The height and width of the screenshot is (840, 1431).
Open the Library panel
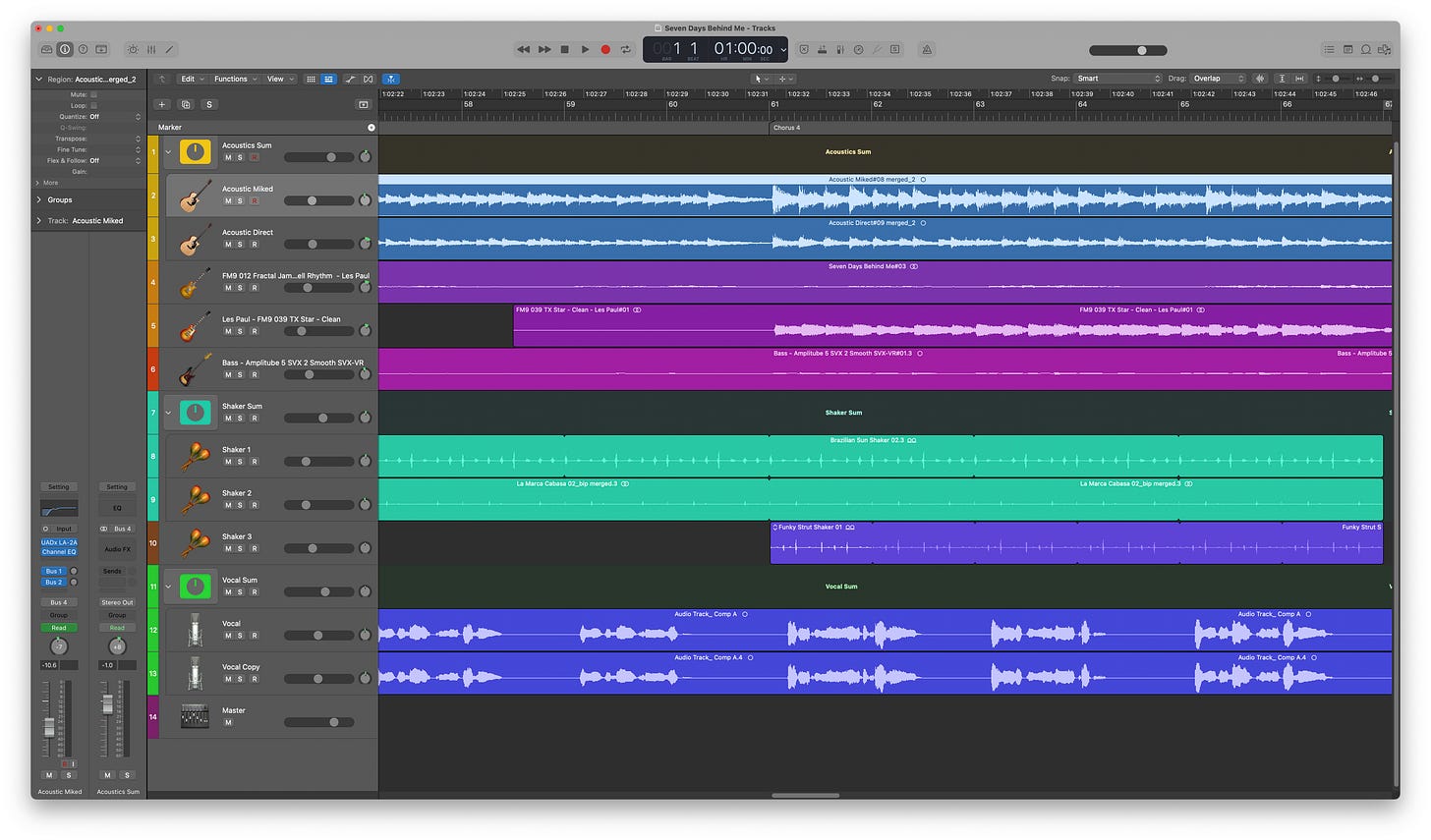[x=47, y=49]
